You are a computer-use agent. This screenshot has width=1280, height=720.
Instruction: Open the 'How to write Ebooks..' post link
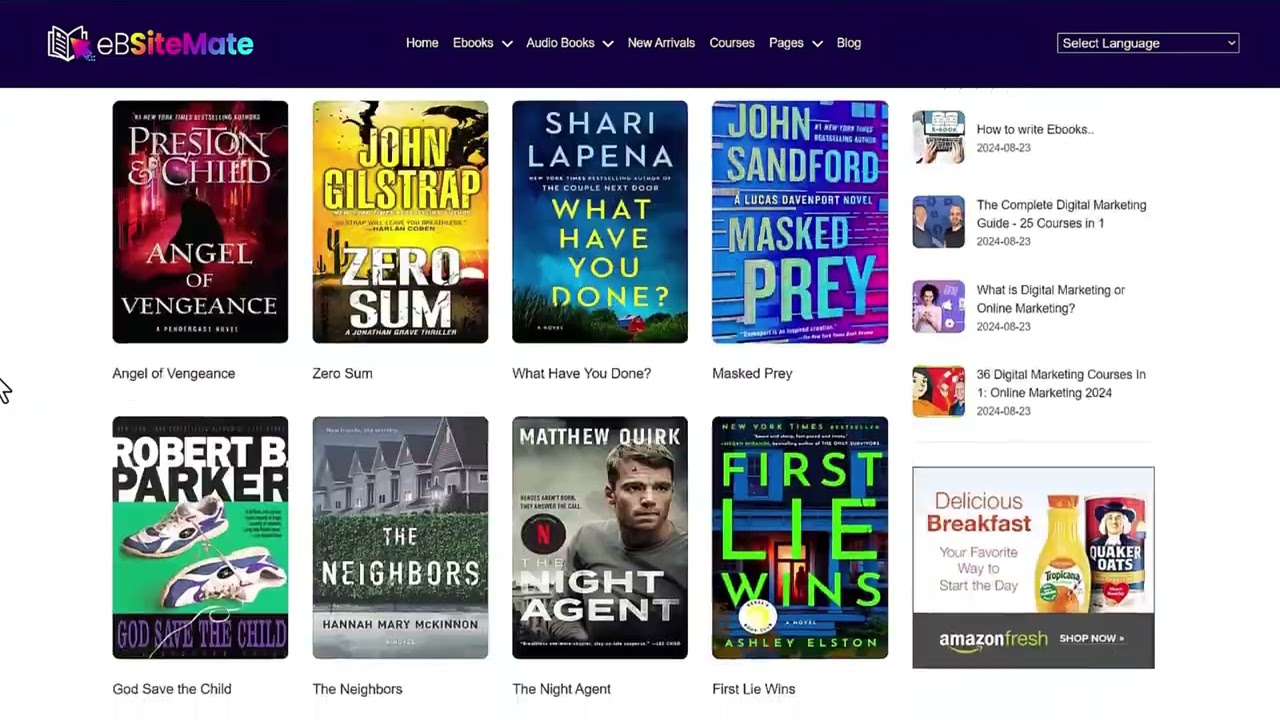pyautogui.click(x=1035, y=129)
